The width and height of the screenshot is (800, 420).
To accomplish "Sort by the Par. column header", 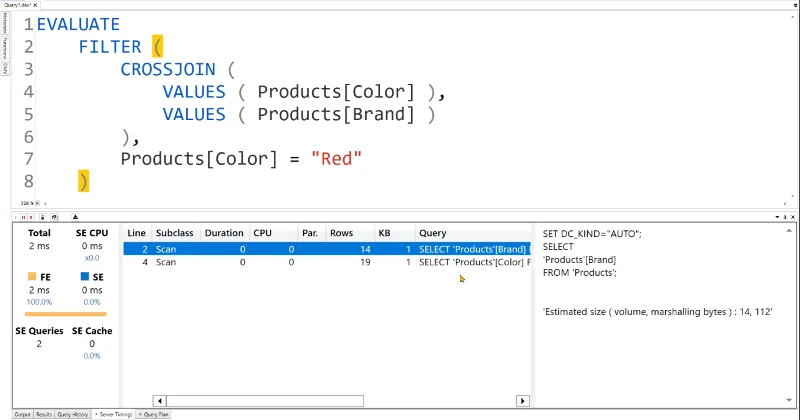I will [x=310, y=233].
